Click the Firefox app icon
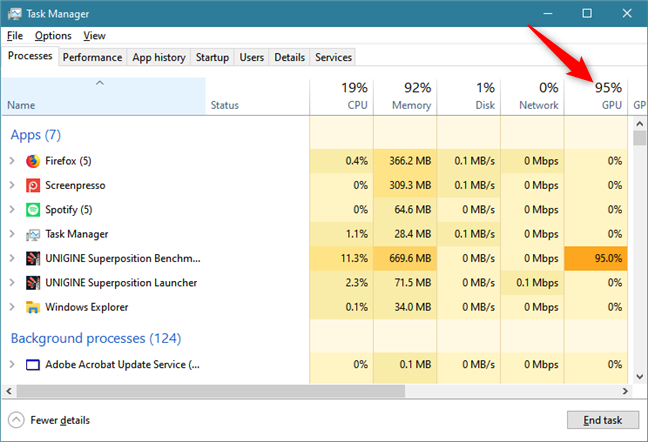The width and height of the screenshot is (648, 442). coord(33,161)
